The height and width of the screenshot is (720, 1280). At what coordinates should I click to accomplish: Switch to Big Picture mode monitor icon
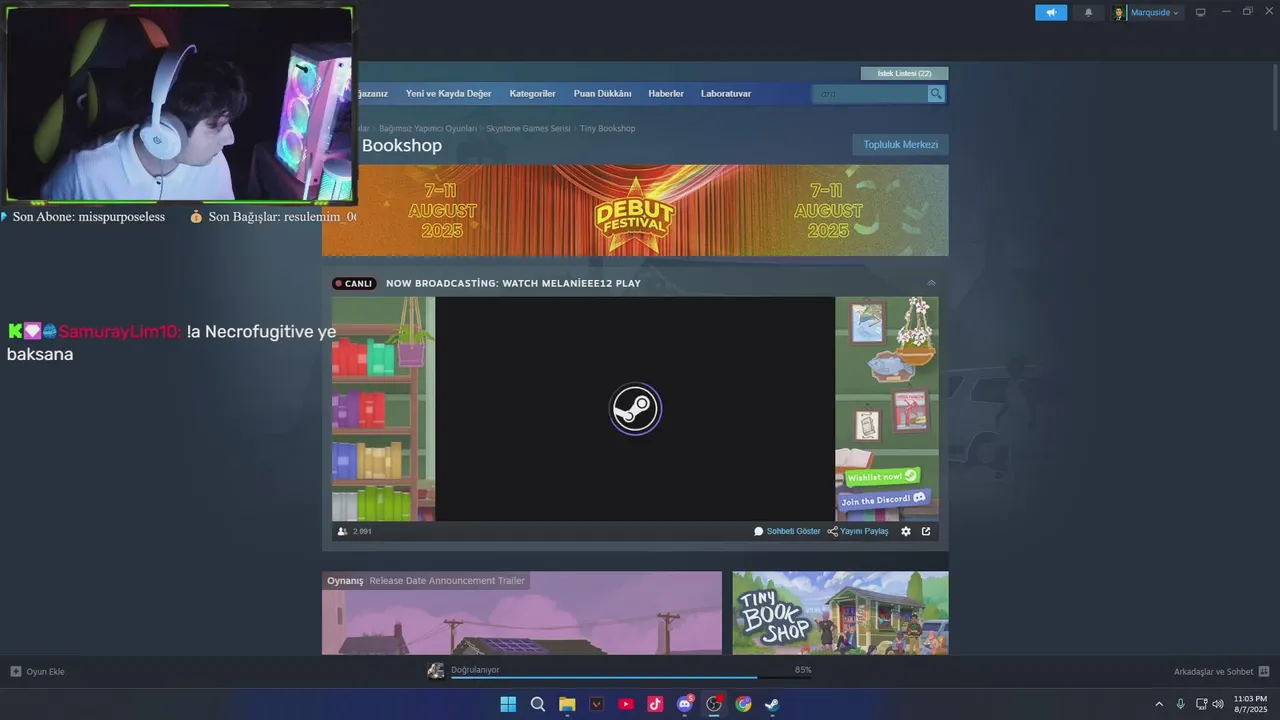(1200, 13)
